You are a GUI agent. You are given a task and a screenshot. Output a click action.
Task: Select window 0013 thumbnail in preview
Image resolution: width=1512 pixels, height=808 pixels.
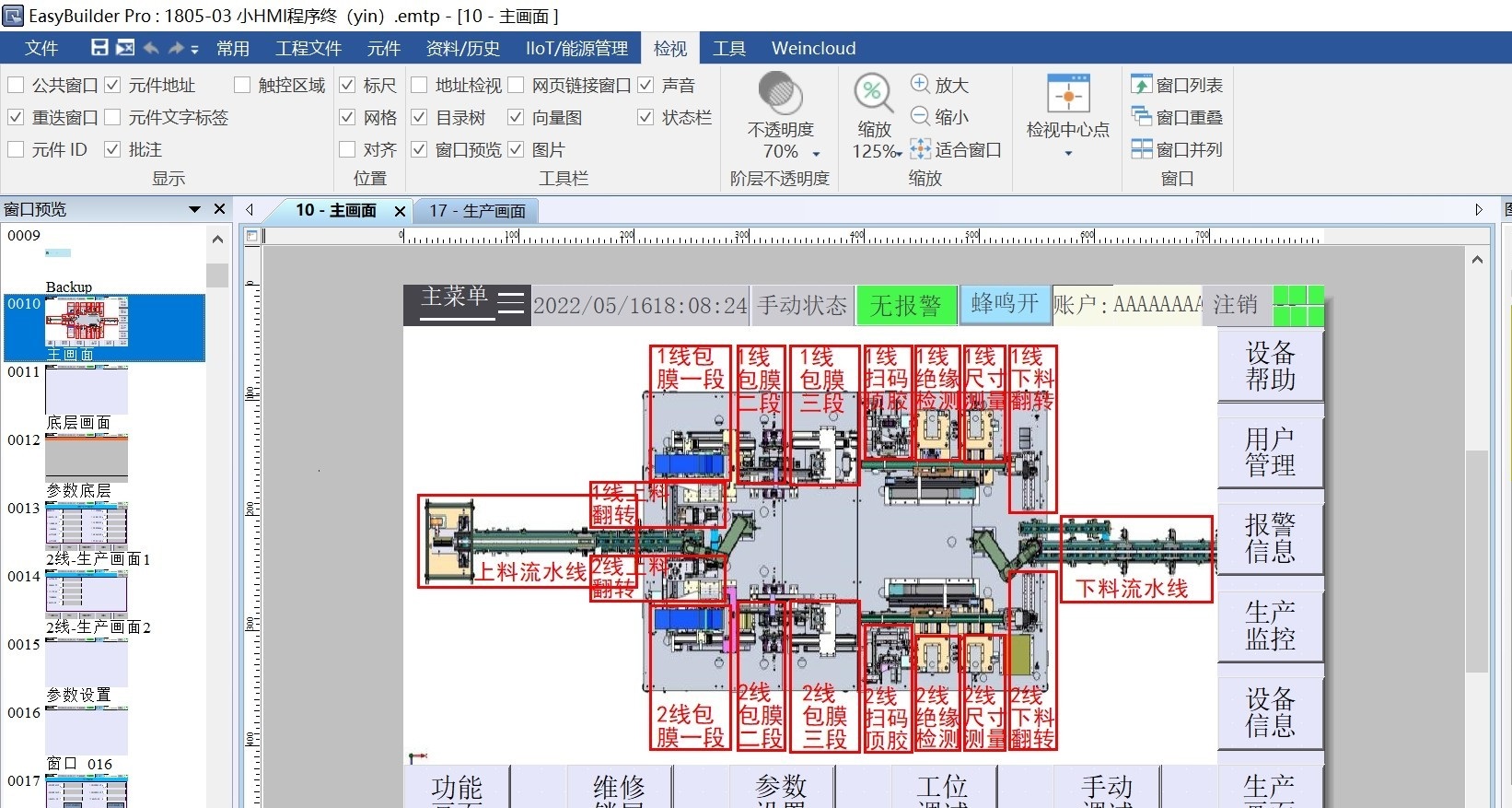[87, 524]
